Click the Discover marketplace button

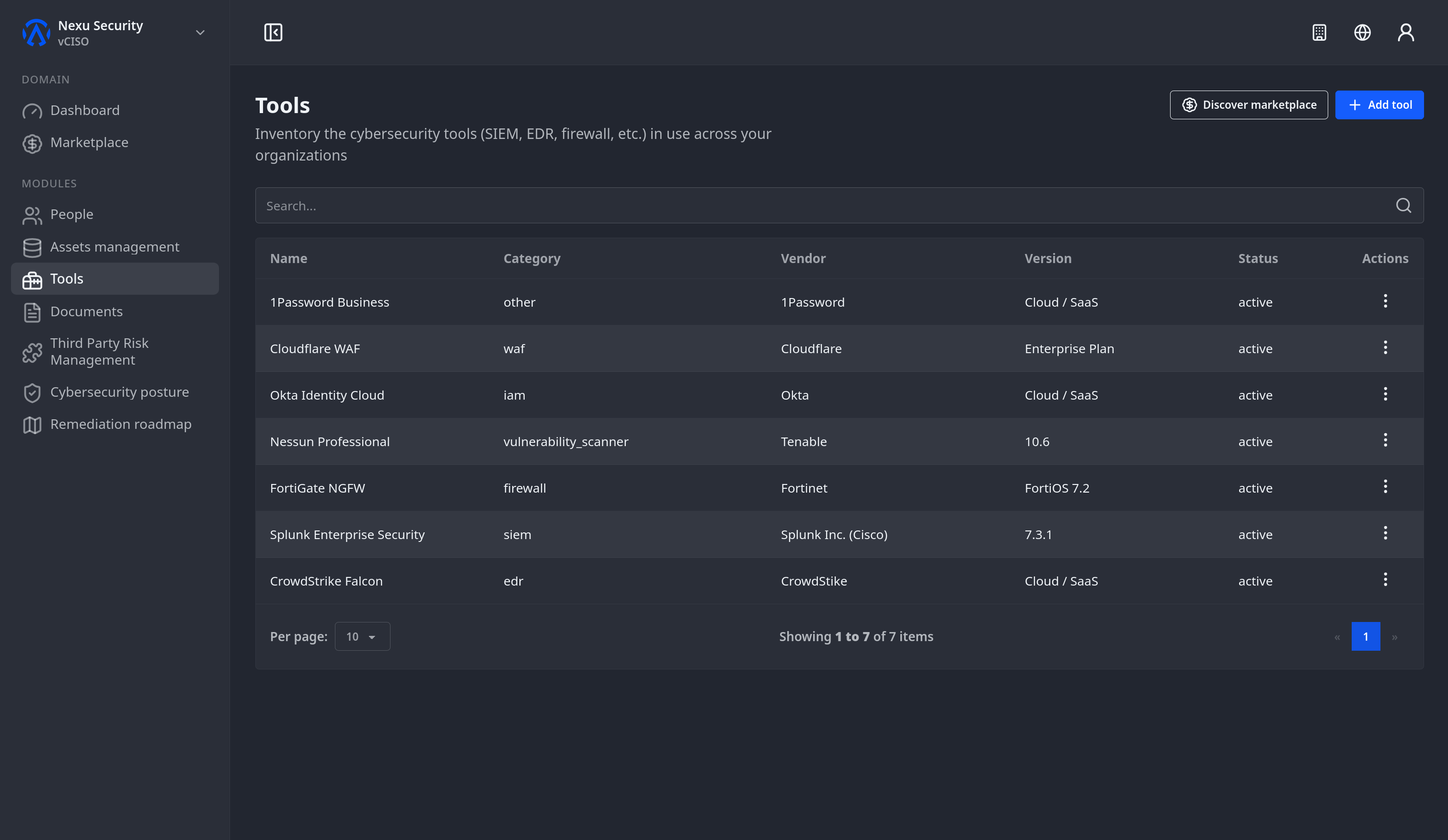pos(1249,104)
